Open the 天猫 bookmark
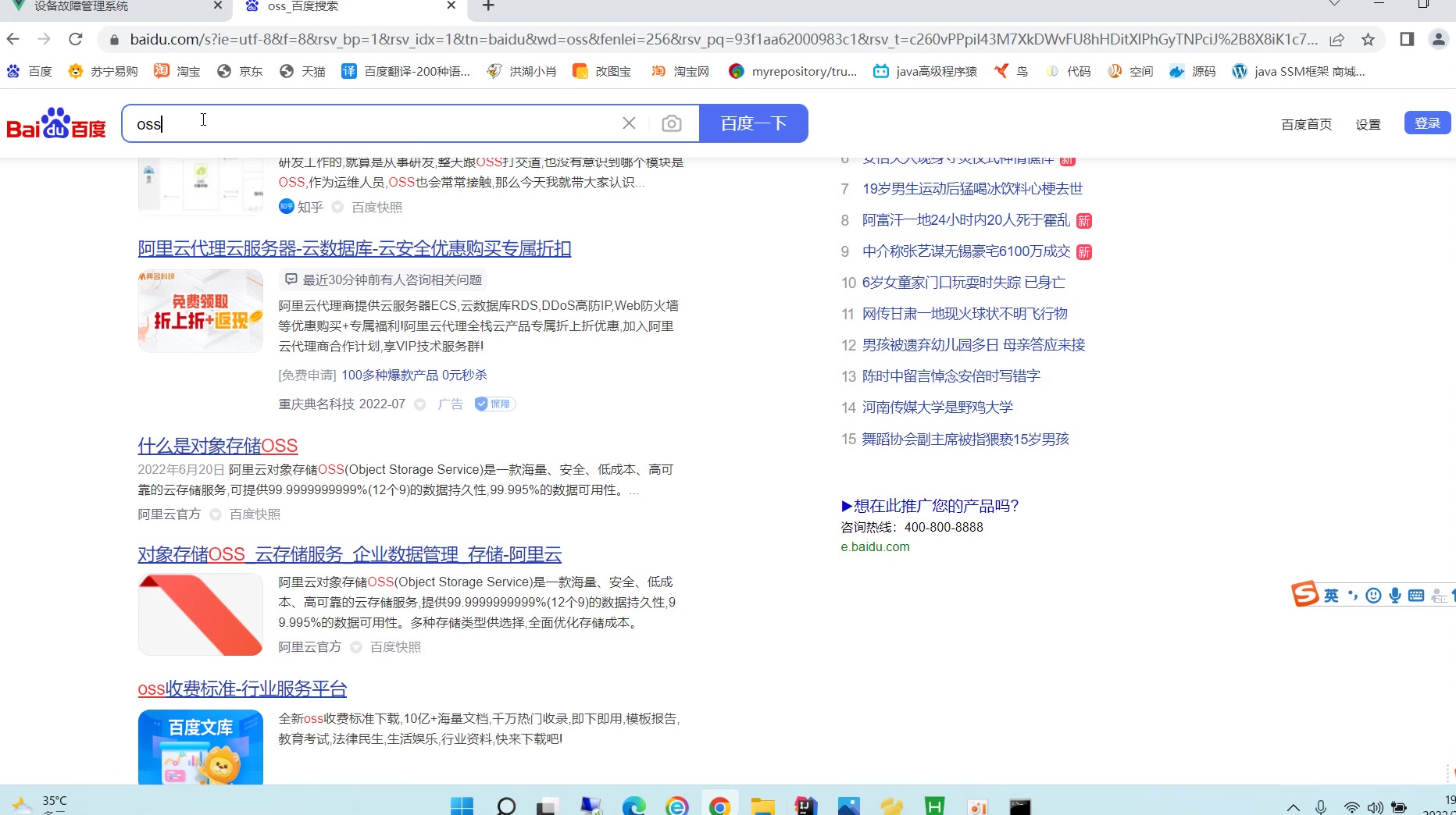 [302, 71]
